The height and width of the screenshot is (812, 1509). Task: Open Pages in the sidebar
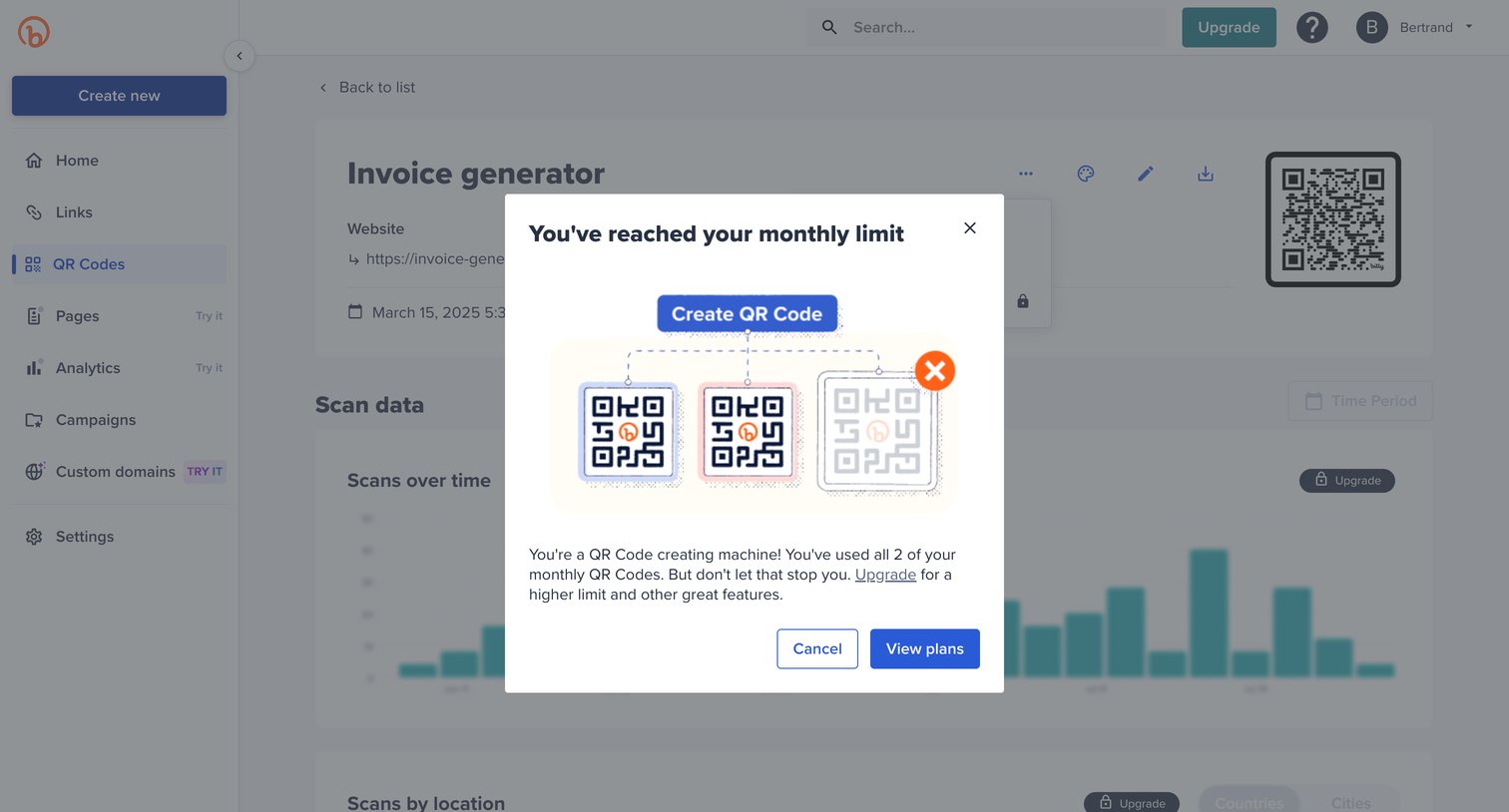point(119,316)
